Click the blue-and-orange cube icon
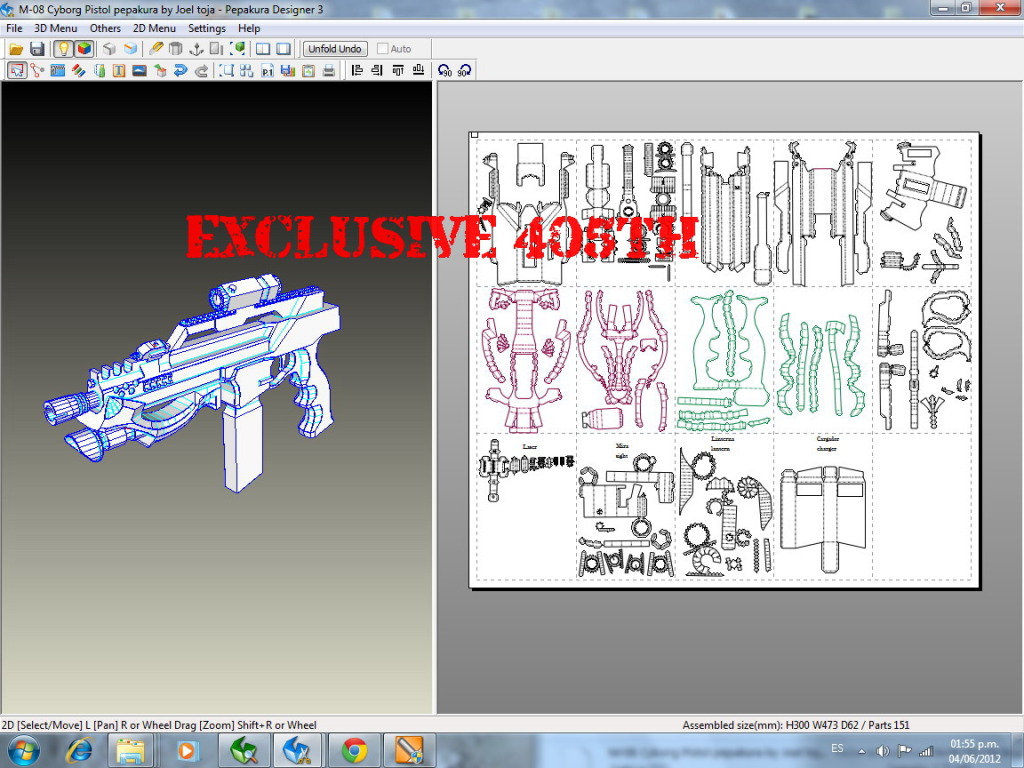 (131, 49)
